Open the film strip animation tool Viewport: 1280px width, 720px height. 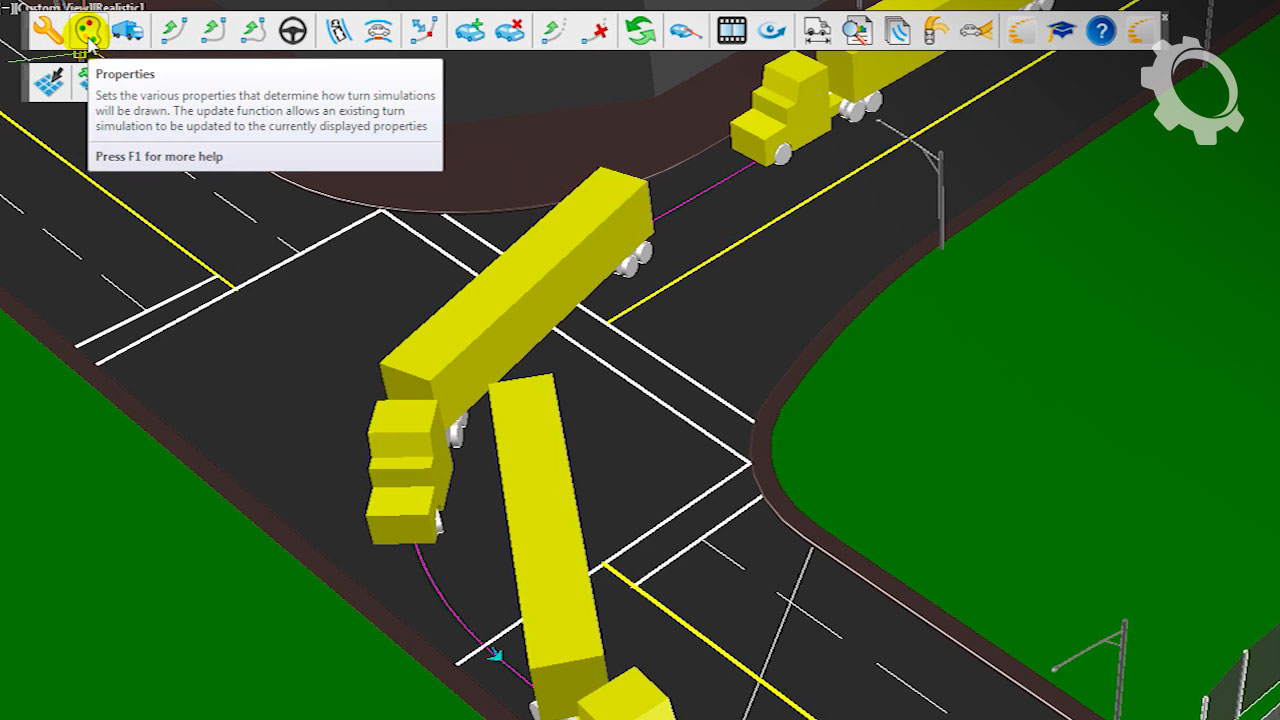pyautogui.click(x=732, y=31)
